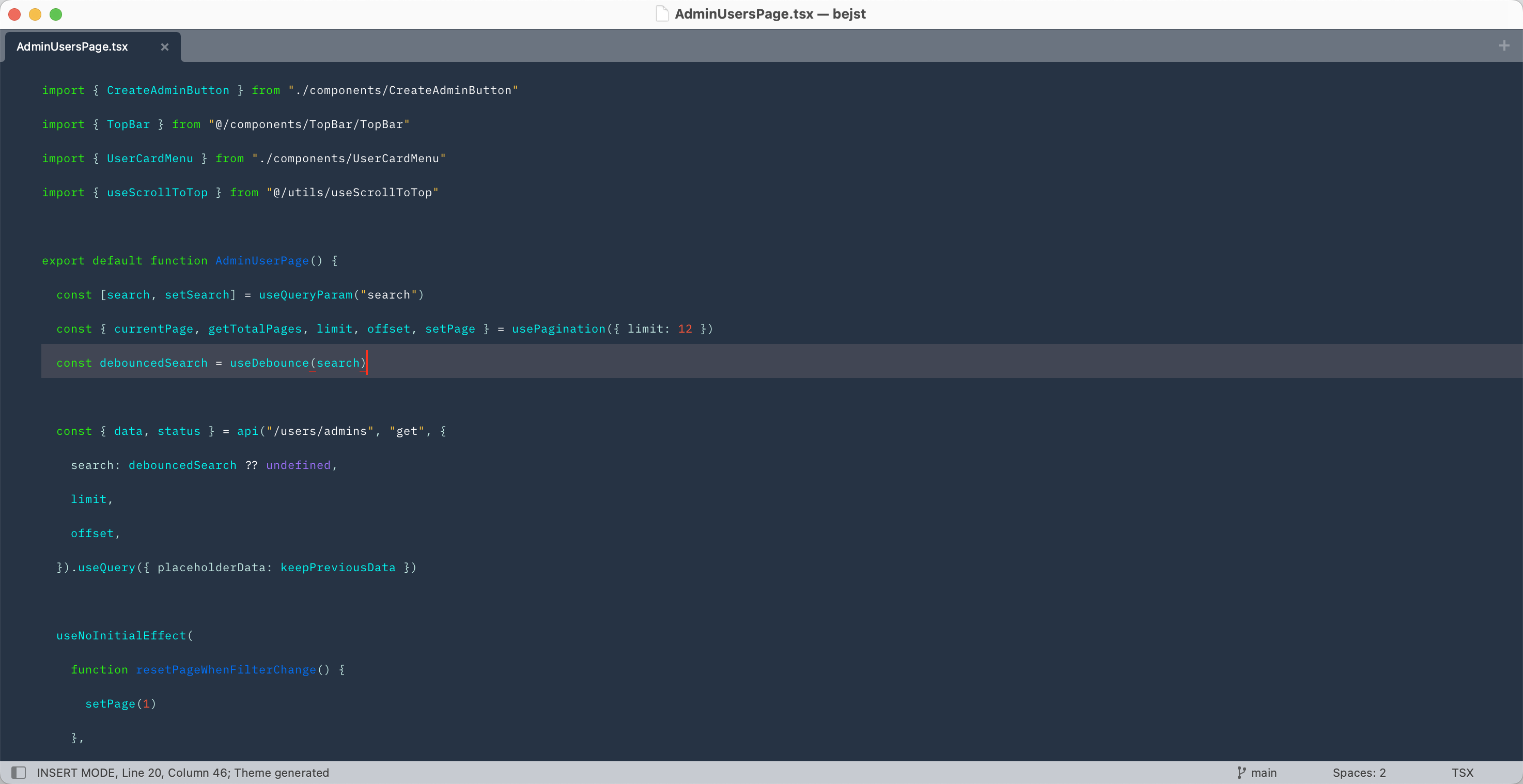
Task: Click the useQuery method call
Action: (x=107, y=568)
